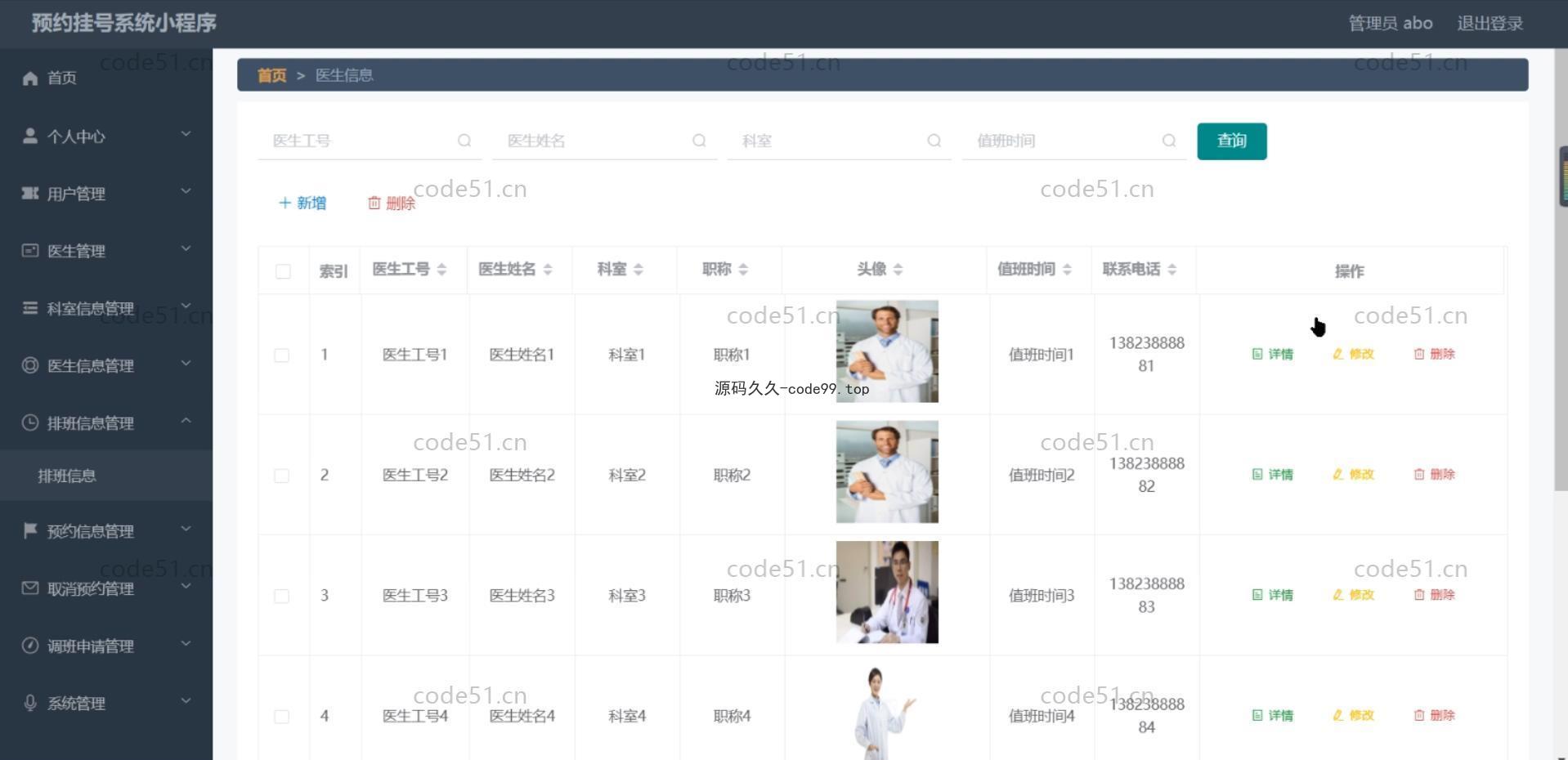Click the compass icon for 调班申请管理
The image size is (1568, 760).
tap(30, 646)
